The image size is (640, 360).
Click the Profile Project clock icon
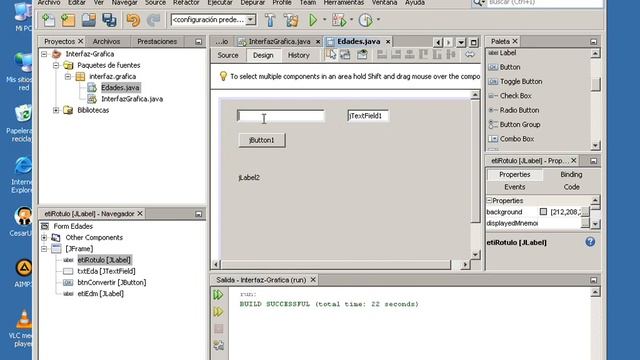(366, 20)
